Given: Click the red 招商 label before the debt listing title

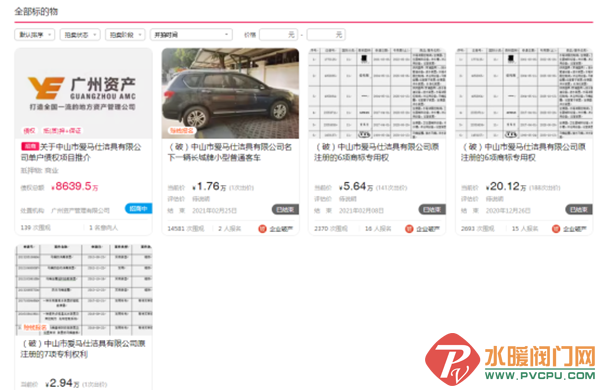Looking at the screenshot, I should pyautogui.click(x=30, y=146).
